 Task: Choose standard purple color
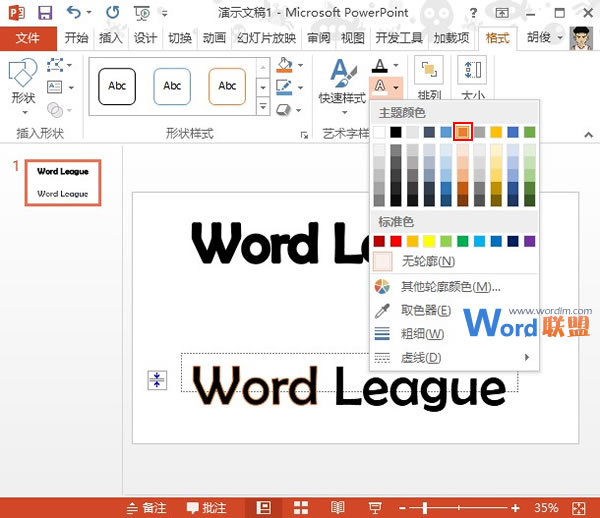(529, 241)
